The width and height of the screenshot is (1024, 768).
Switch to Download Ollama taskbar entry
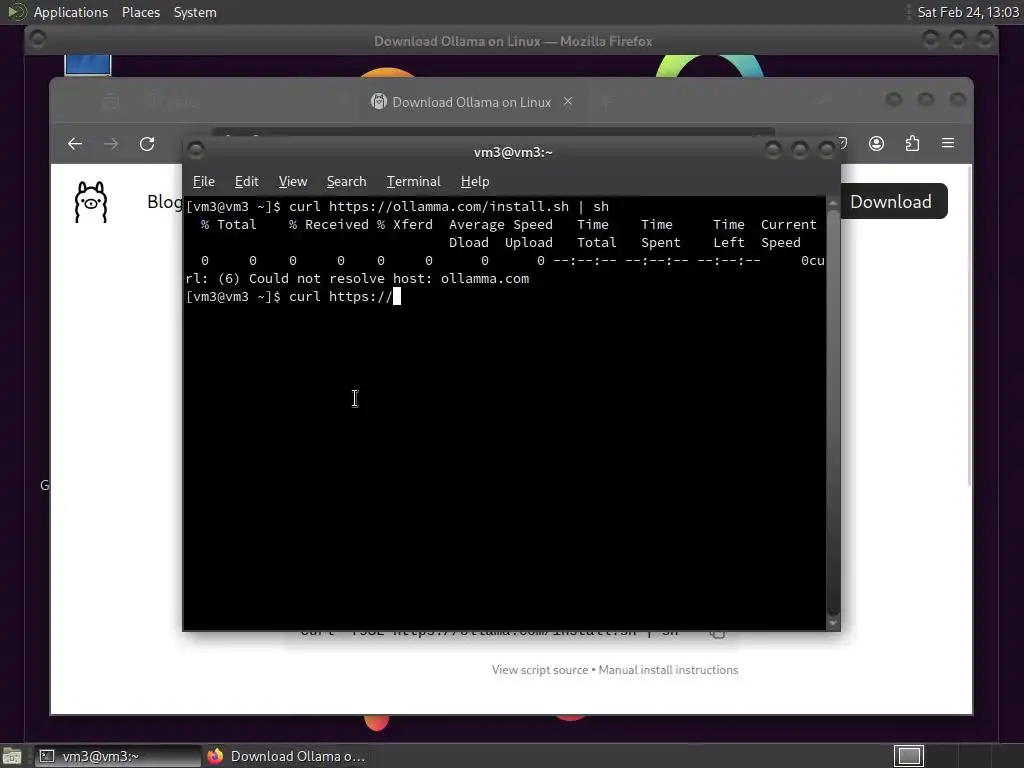click(287, 756)
